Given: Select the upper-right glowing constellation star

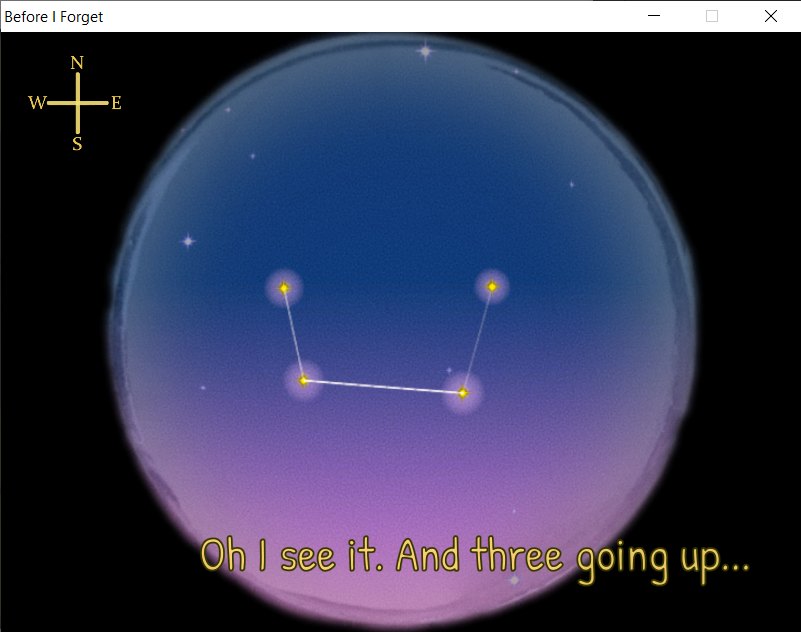Looking at the screenshot, I should 492,287.
